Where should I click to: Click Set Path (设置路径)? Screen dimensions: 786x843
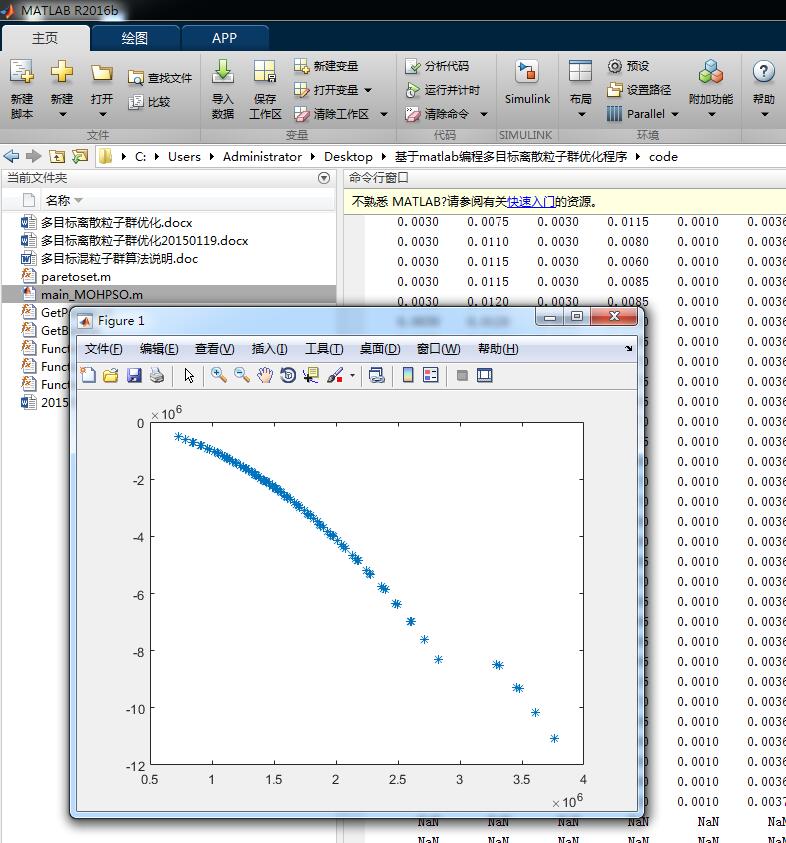tap(639, 90)
